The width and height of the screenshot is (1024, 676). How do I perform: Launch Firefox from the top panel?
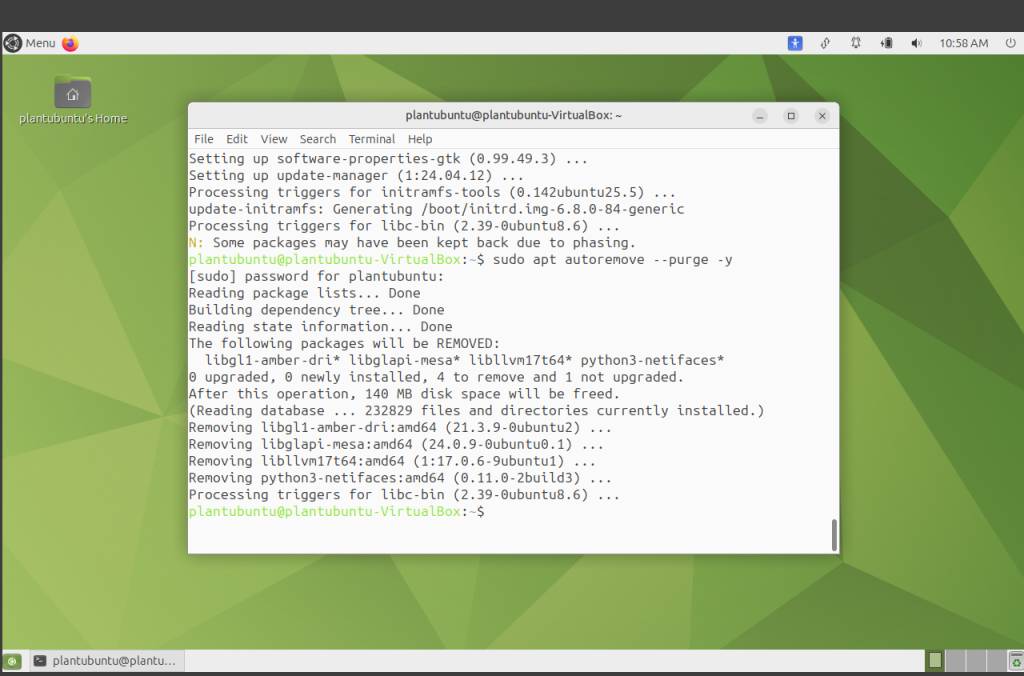click(x=70, y=43)
